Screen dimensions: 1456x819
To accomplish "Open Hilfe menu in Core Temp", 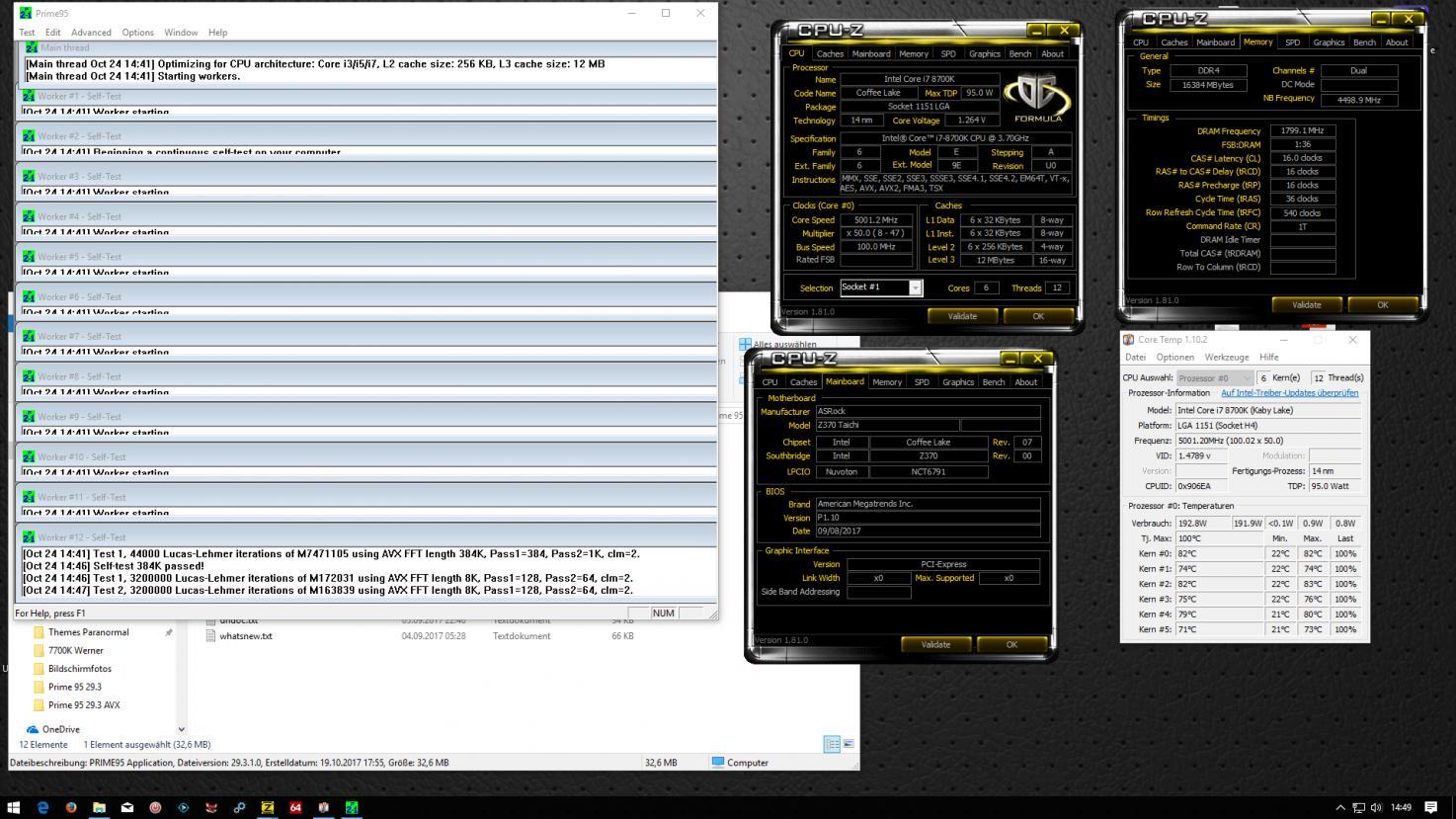I will pos(1269,357).
